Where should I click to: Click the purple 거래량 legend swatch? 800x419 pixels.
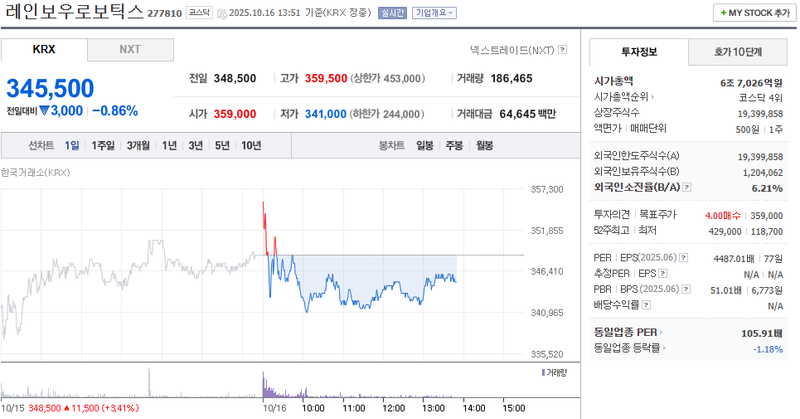[542, 372]
